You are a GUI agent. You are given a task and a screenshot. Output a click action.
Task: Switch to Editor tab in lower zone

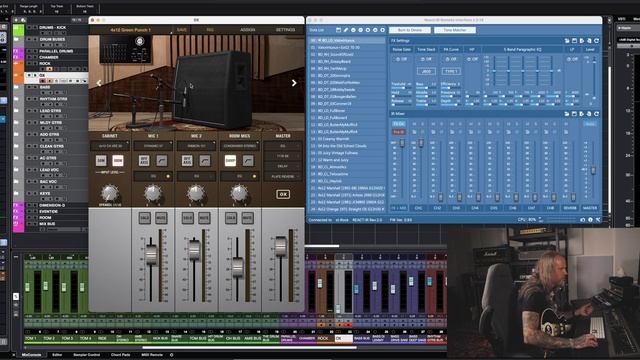point(57,355)
